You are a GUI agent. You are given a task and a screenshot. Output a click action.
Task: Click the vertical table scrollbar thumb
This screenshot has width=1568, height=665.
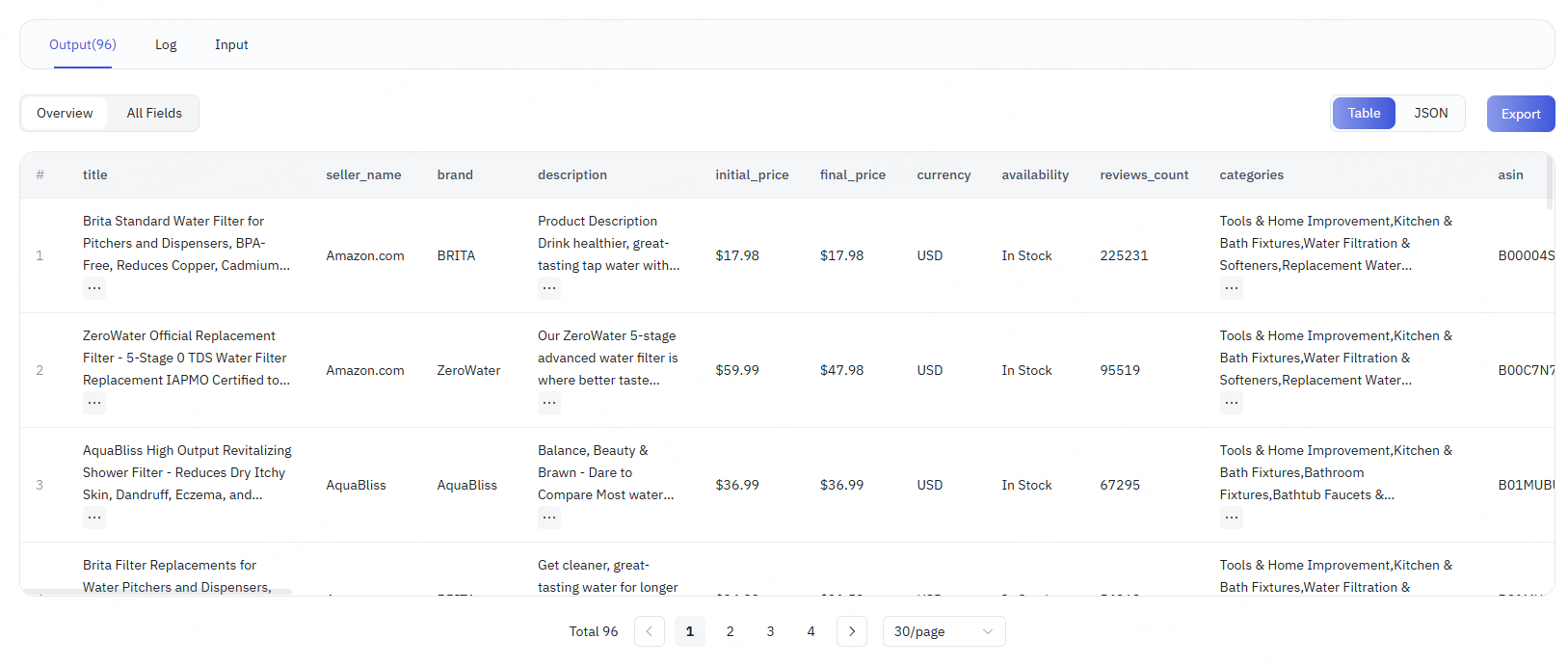(x=1549, y=181)
